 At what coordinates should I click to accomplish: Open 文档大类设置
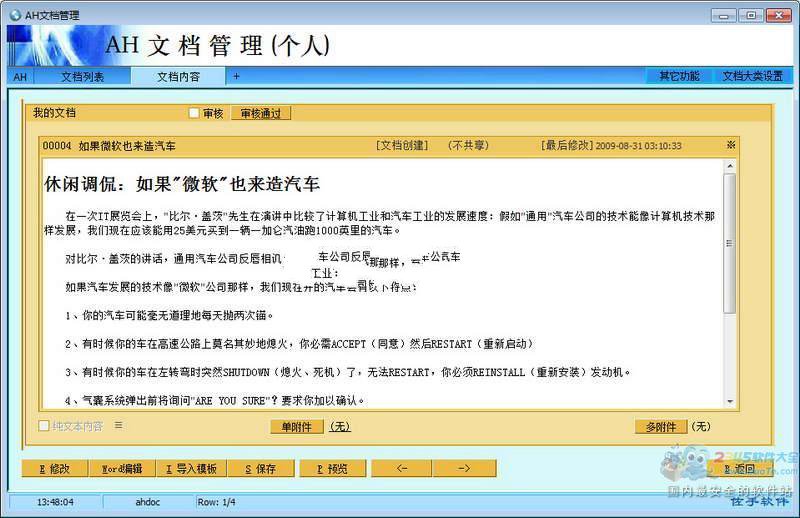click(753, 76)
